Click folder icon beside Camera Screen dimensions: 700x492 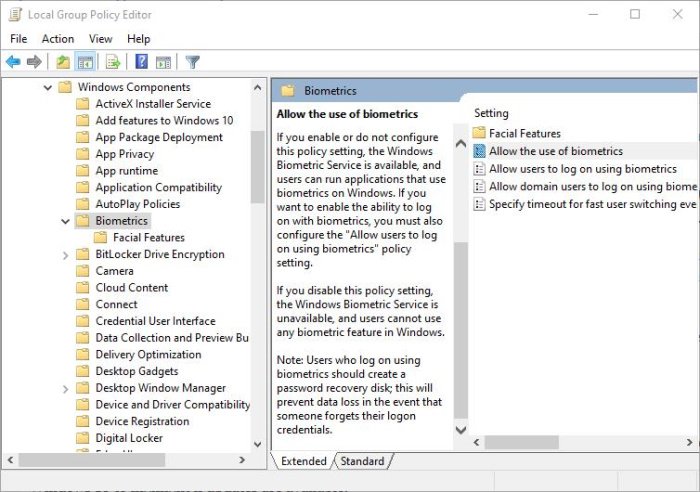[x=83, y=271]
